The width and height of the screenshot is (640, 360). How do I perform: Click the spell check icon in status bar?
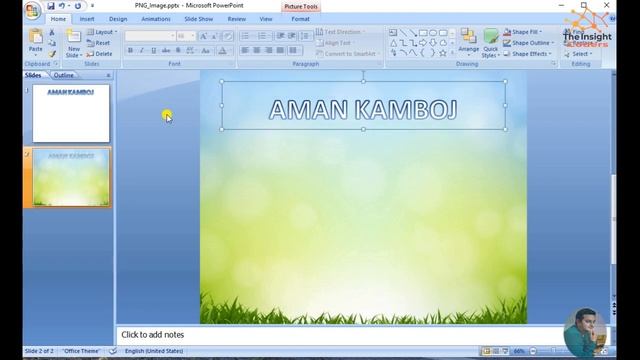pyautogui.click(x=113, y=351)
